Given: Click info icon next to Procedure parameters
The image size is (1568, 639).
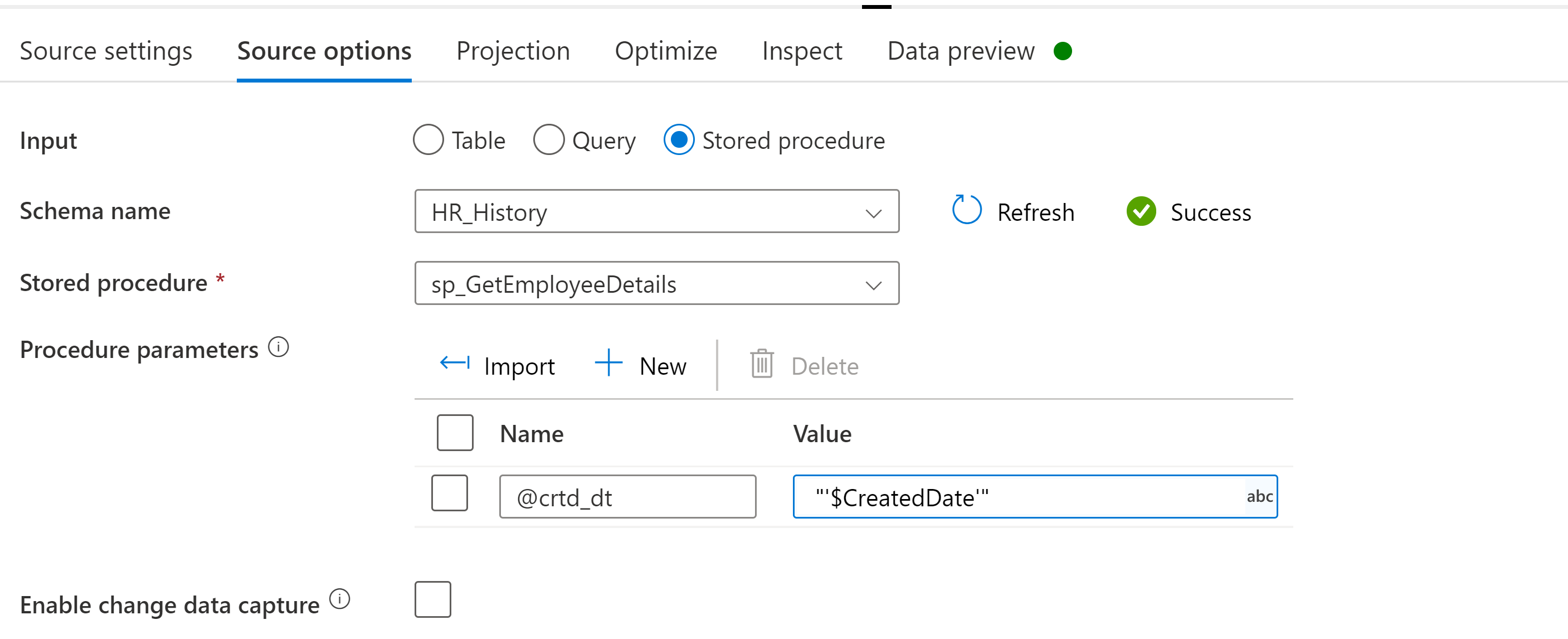Looking at the screenshot, I should (279, 347).
